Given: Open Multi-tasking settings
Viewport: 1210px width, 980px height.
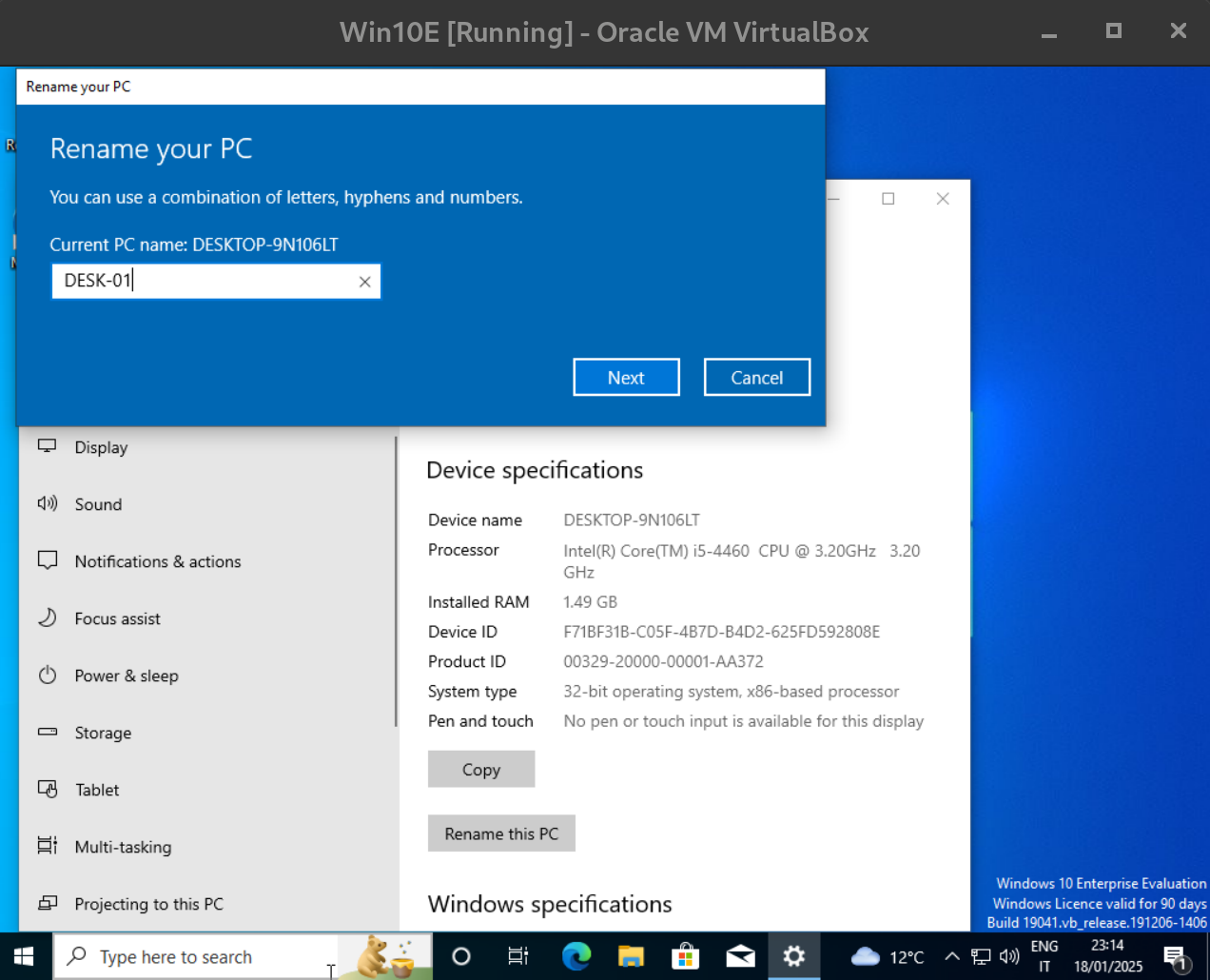Looking at the screenshot, I should (x=123, y=847).
